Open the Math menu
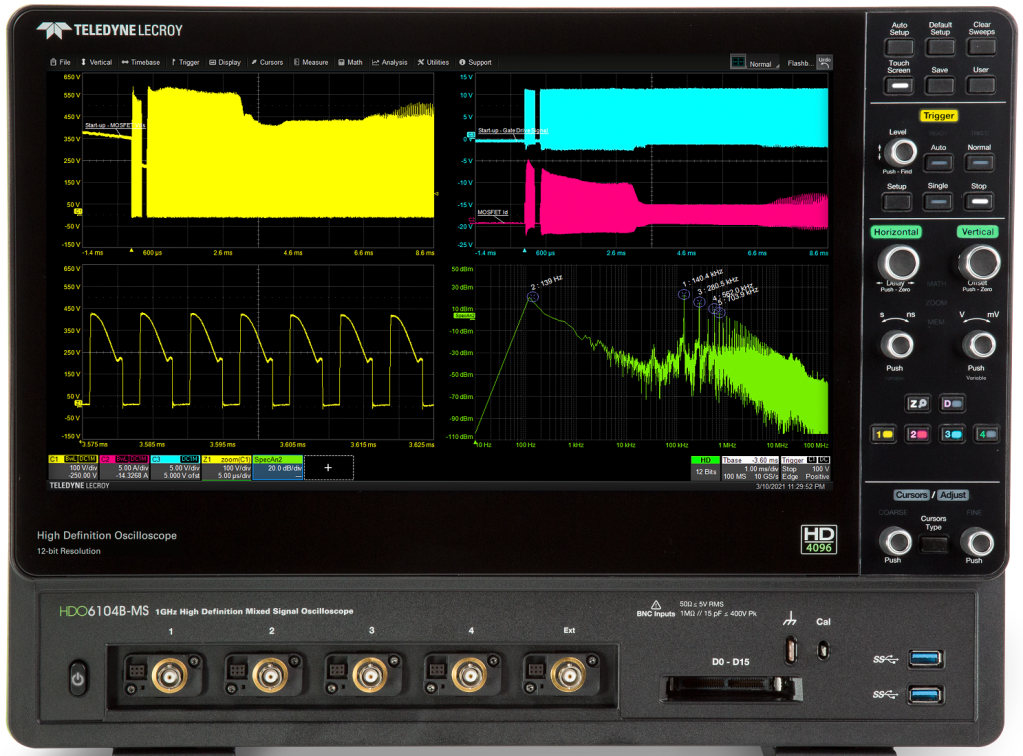This screenshot has height=756, width=1023. (x=350, y=63)
